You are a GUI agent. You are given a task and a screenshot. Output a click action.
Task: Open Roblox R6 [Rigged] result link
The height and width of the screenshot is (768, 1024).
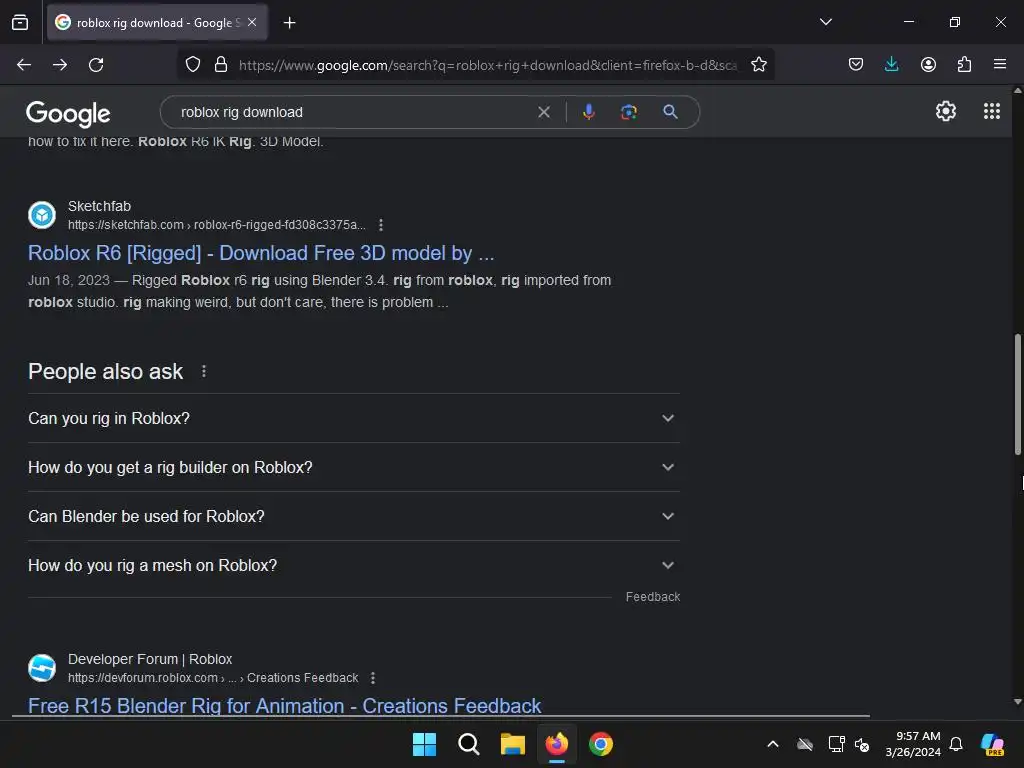point(261,253)
